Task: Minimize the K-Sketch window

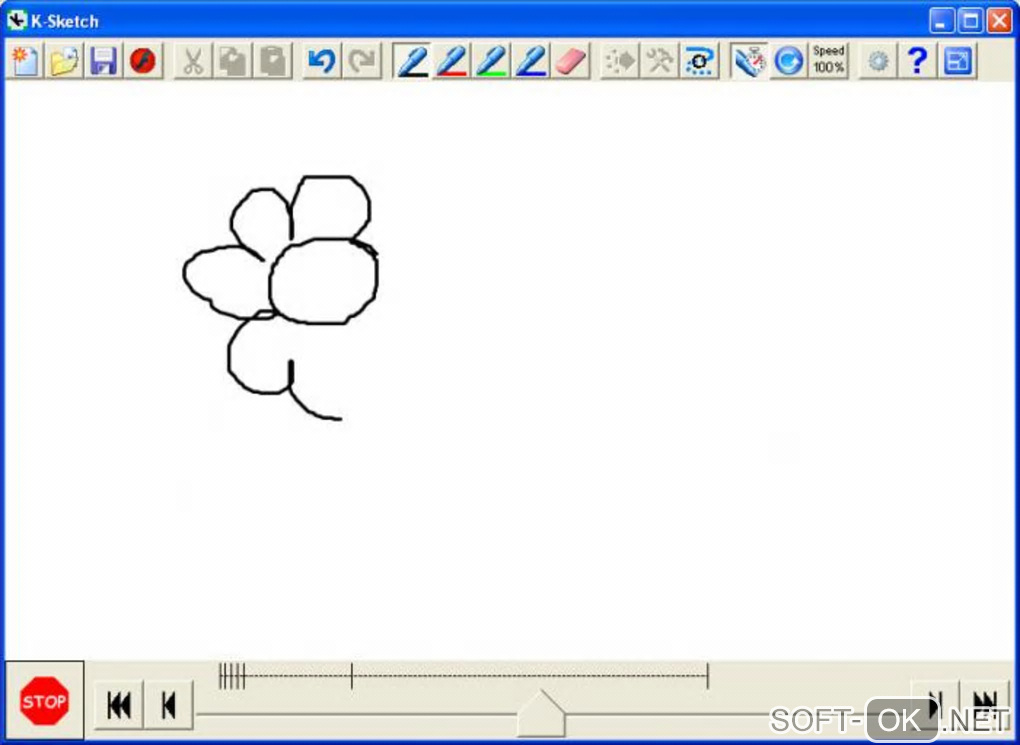Action: tap(941, 21)
